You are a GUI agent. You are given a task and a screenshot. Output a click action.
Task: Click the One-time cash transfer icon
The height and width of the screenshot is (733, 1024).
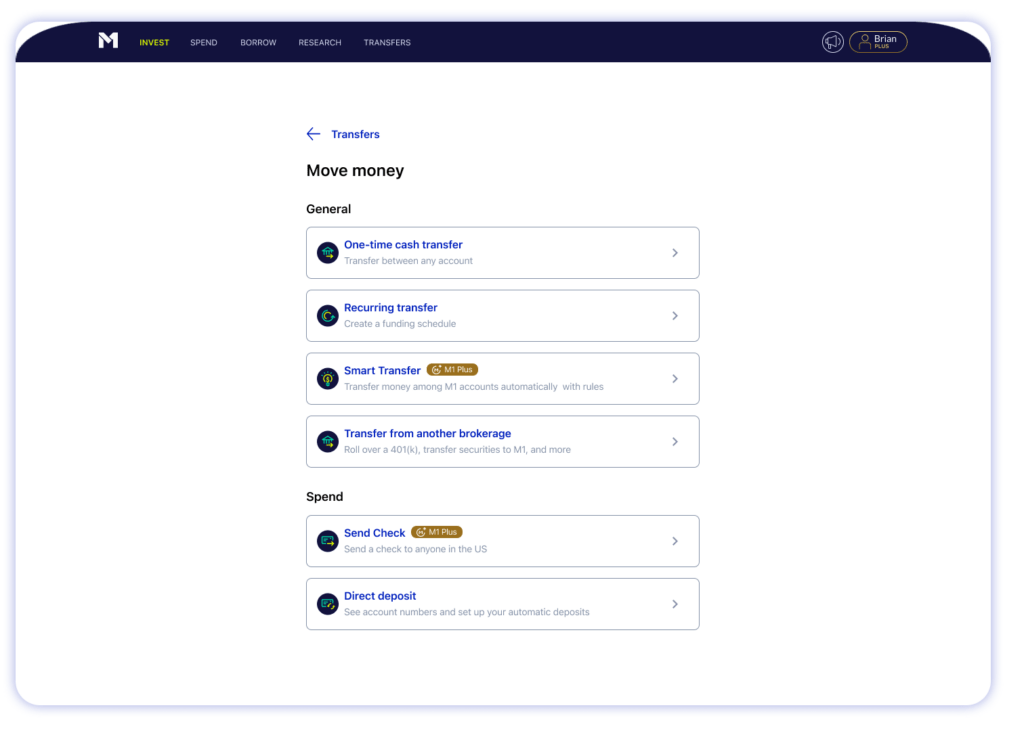(x=327, y=253)
